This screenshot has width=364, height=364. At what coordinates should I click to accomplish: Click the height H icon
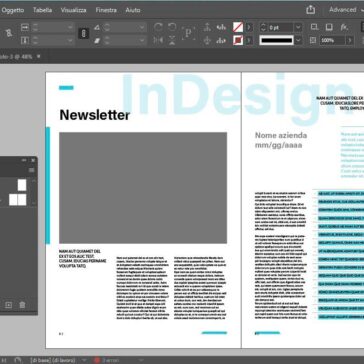point(25,41)
